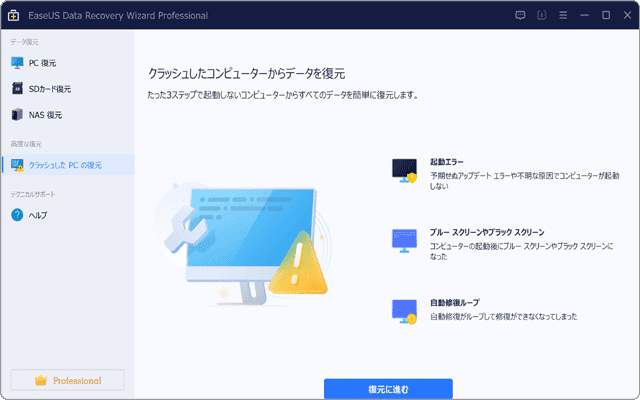The height and width of the screenshot is (400, 640).
Task: Click the 自動修復がループして description text
Action: (504, 316)
